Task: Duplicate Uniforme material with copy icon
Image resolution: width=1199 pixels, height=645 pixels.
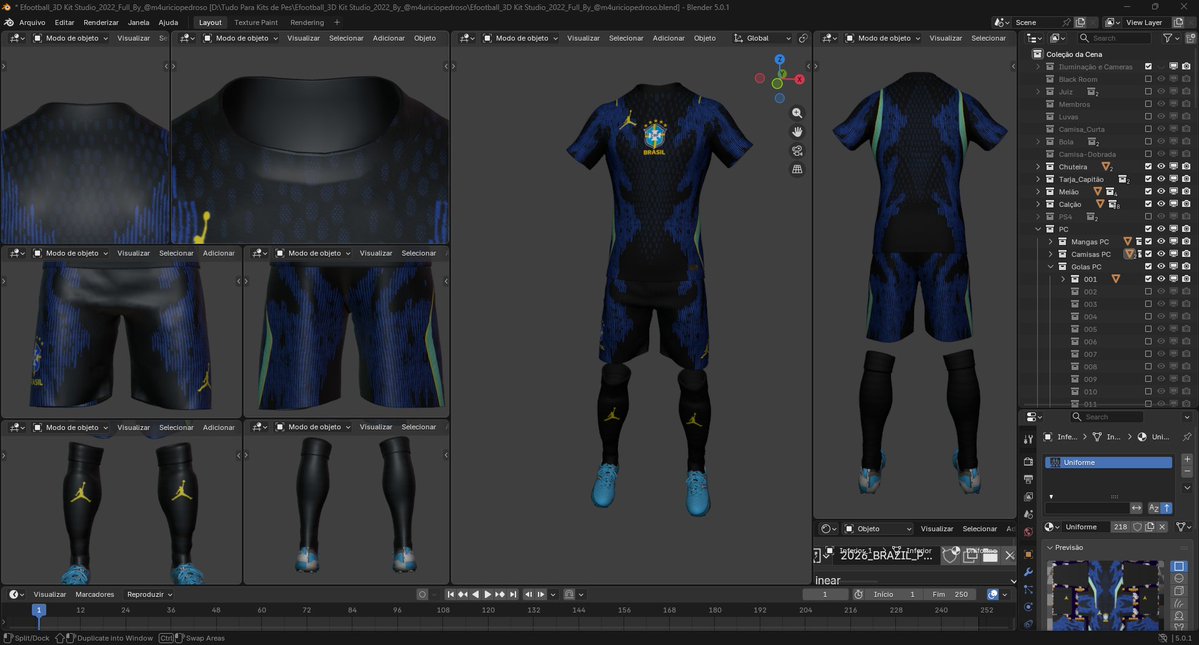Action: click(x=1149, y=527)
